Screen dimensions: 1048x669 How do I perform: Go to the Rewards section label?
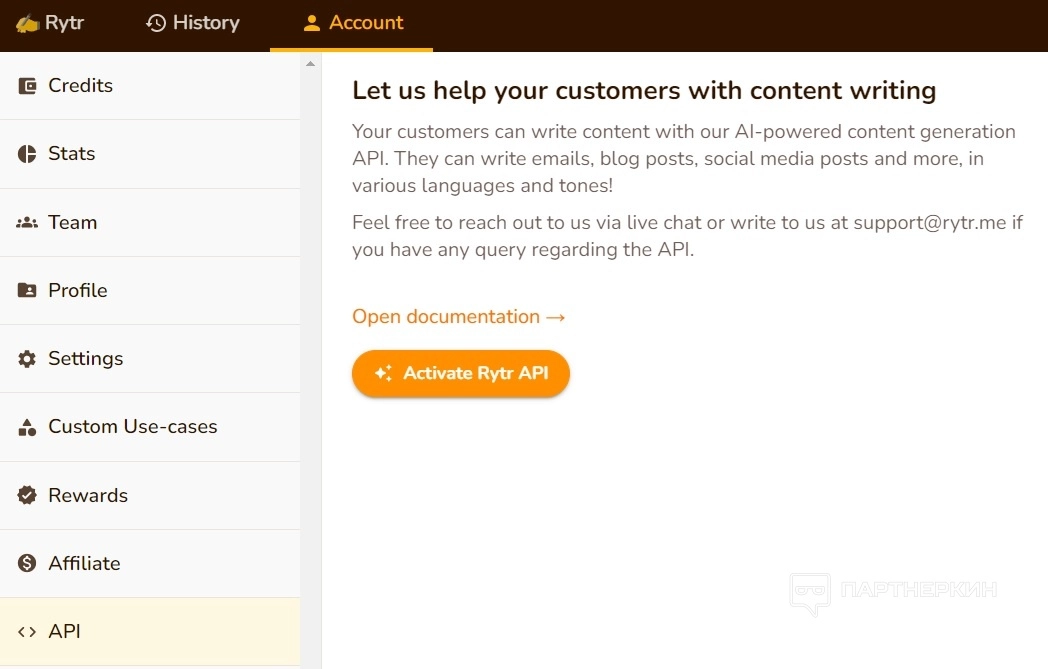[x=88, y=495]
